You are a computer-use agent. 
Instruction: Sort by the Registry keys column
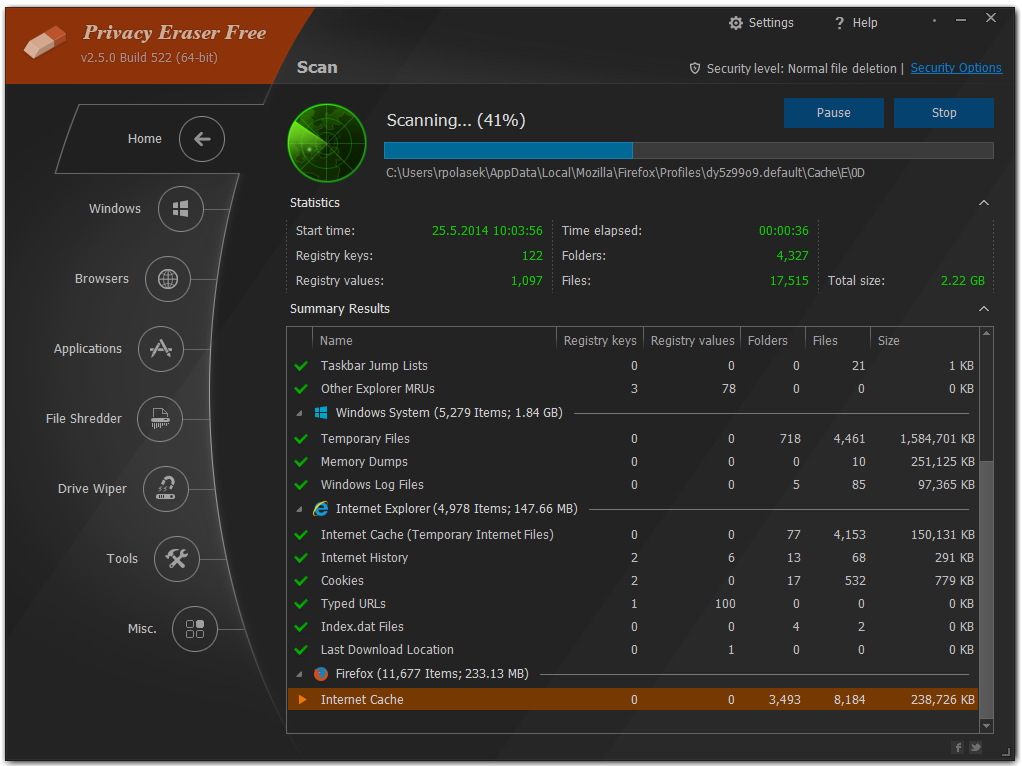tap(600, 340)
